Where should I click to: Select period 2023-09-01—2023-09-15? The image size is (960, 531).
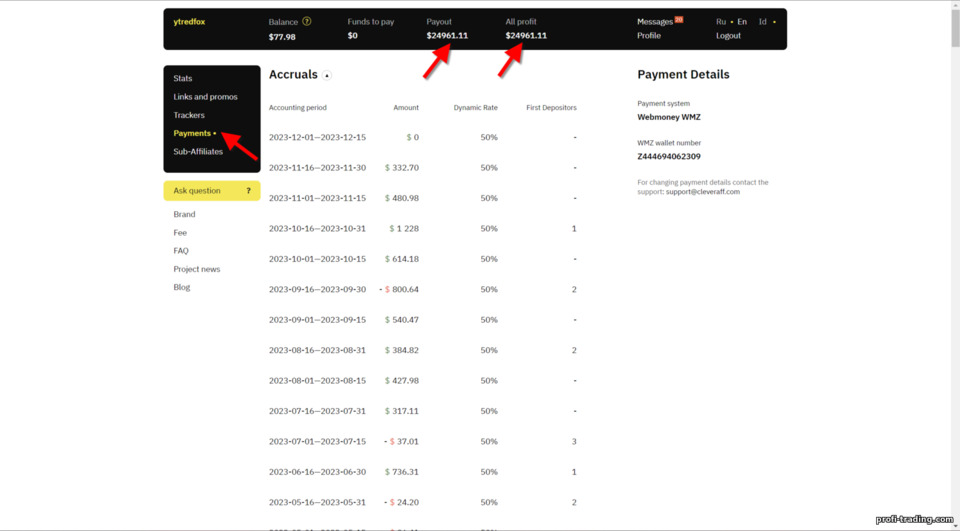click(x=317, y=320)
